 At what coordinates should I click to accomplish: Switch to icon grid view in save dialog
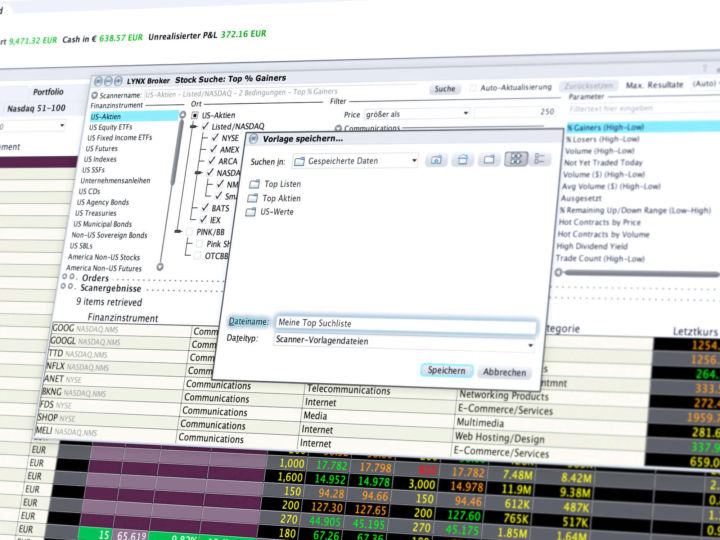(516, 159)
